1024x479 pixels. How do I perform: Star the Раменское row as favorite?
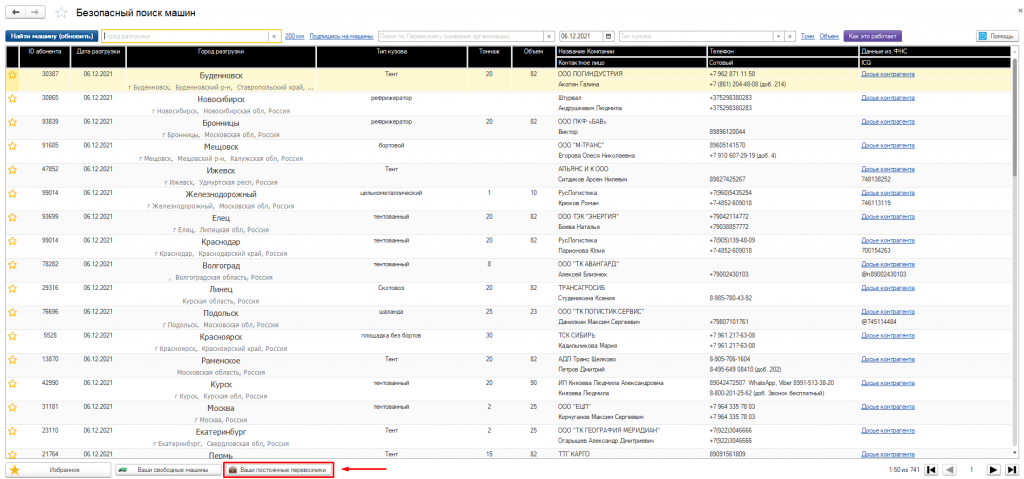point(12,359)
